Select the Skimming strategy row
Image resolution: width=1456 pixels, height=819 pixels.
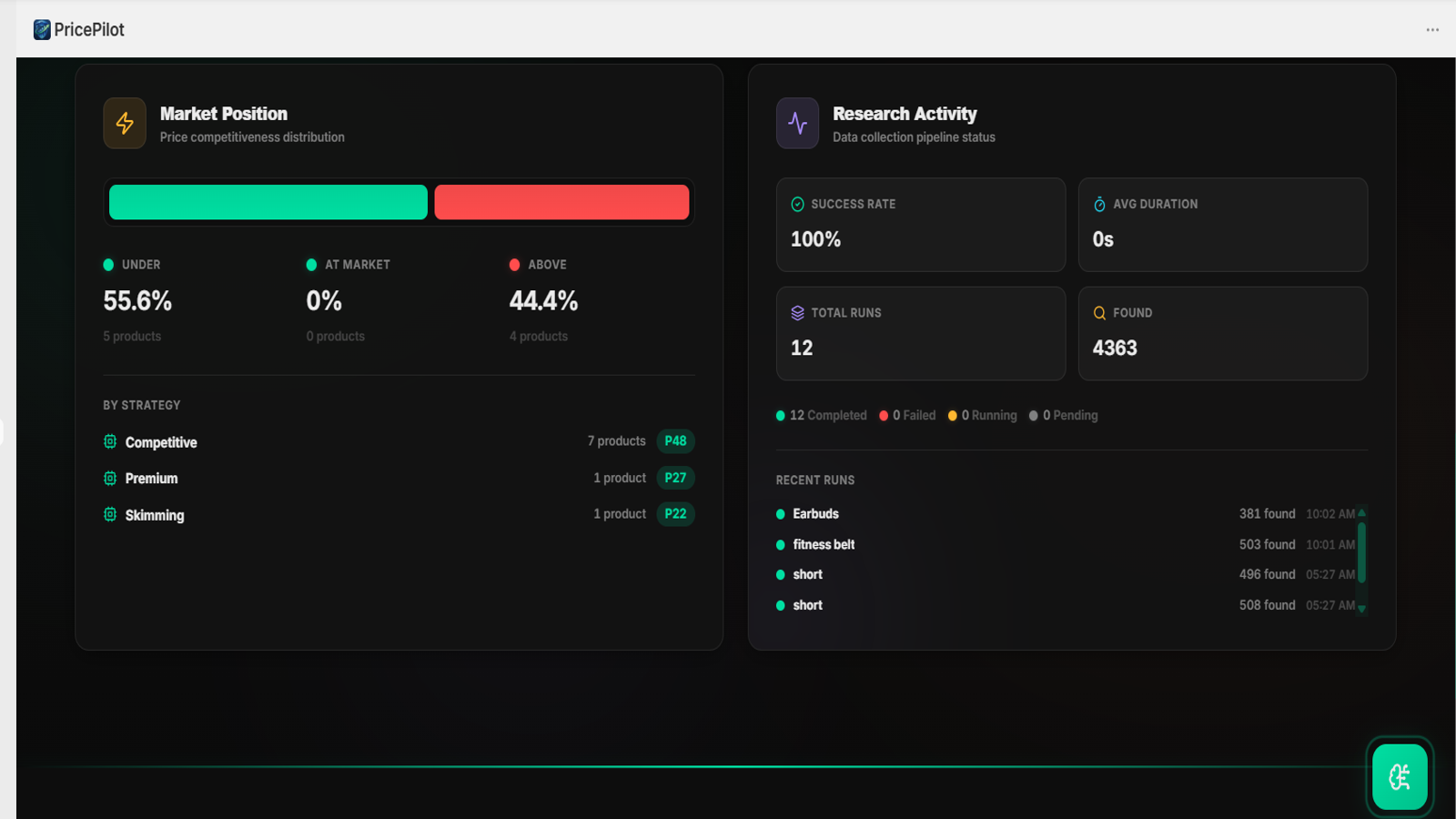click(399, 514)
